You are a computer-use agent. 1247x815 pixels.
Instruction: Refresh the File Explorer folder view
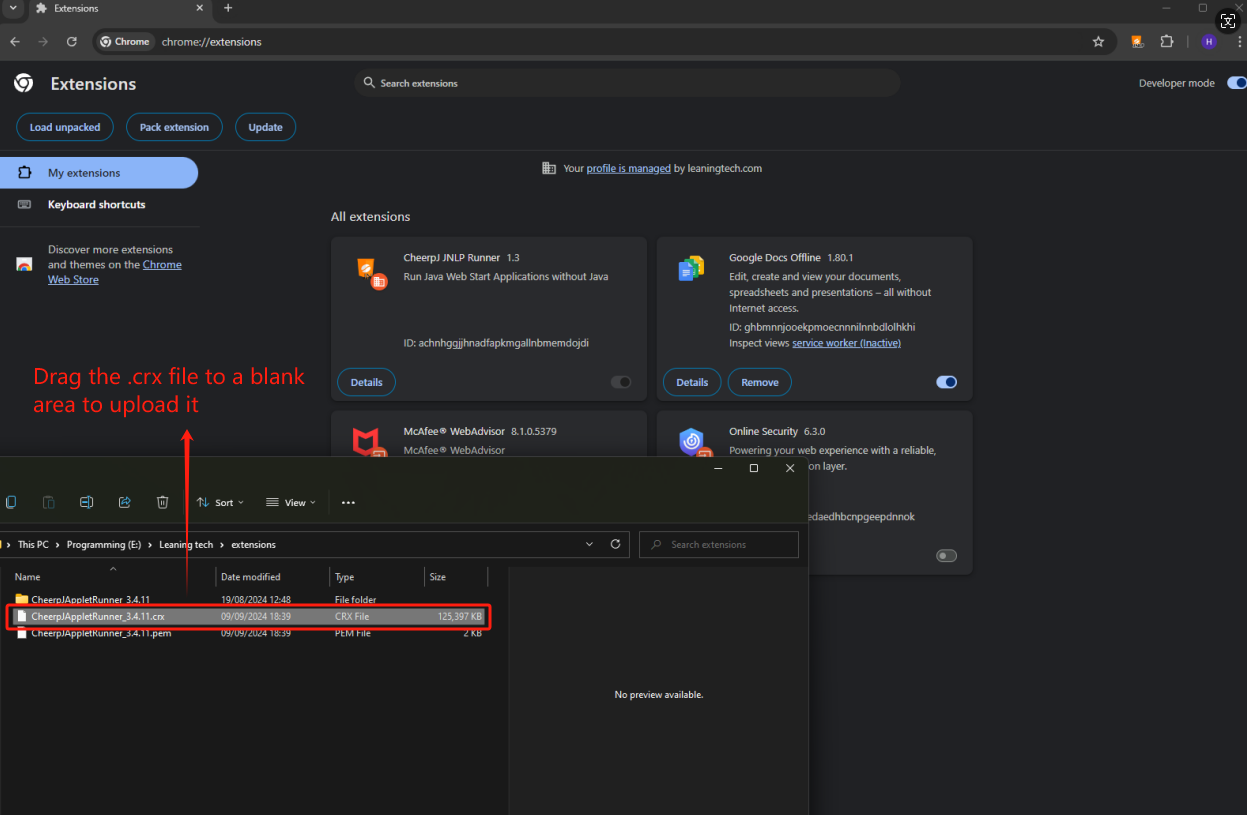coord(615,545)
